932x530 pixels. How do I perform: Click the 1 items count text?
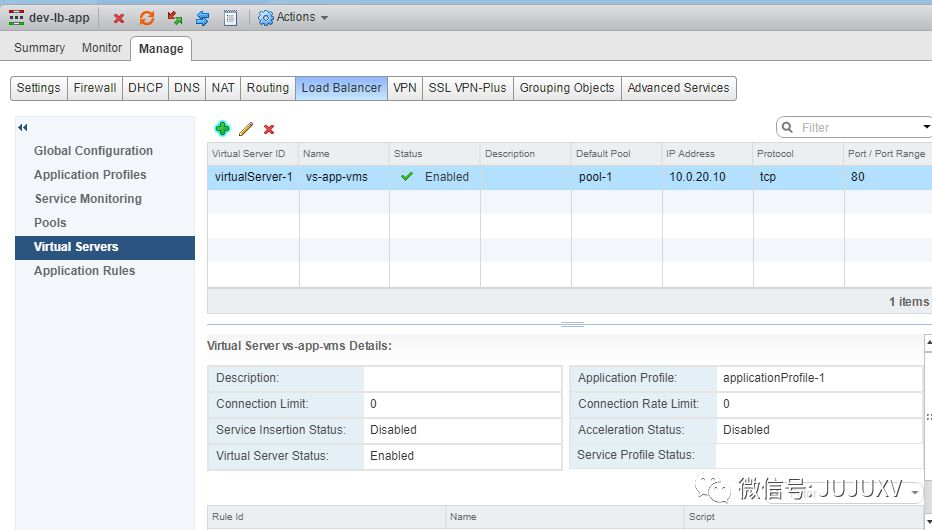coord(909,302)
